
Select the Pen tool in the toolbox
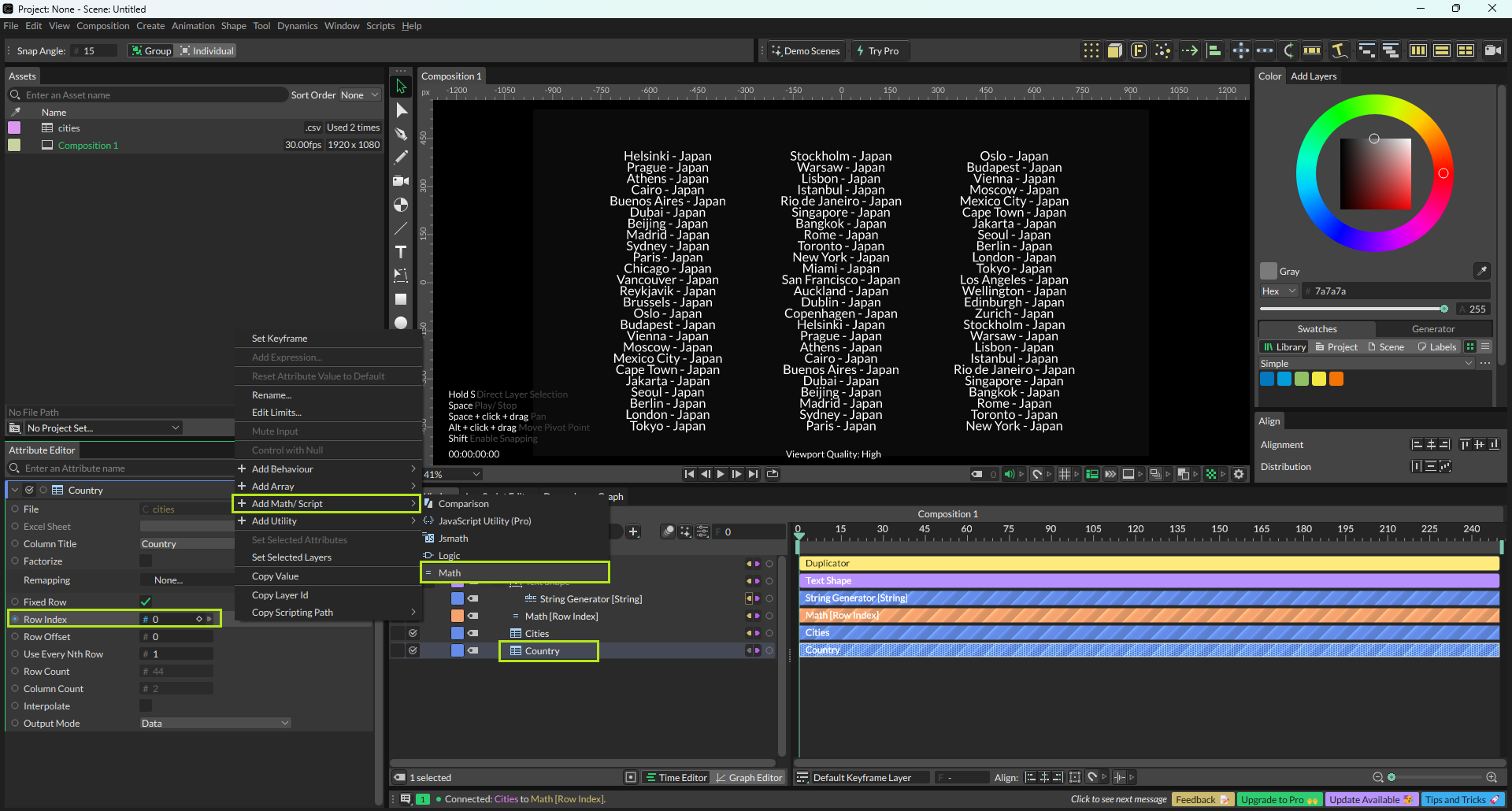[x=401, y=134]
